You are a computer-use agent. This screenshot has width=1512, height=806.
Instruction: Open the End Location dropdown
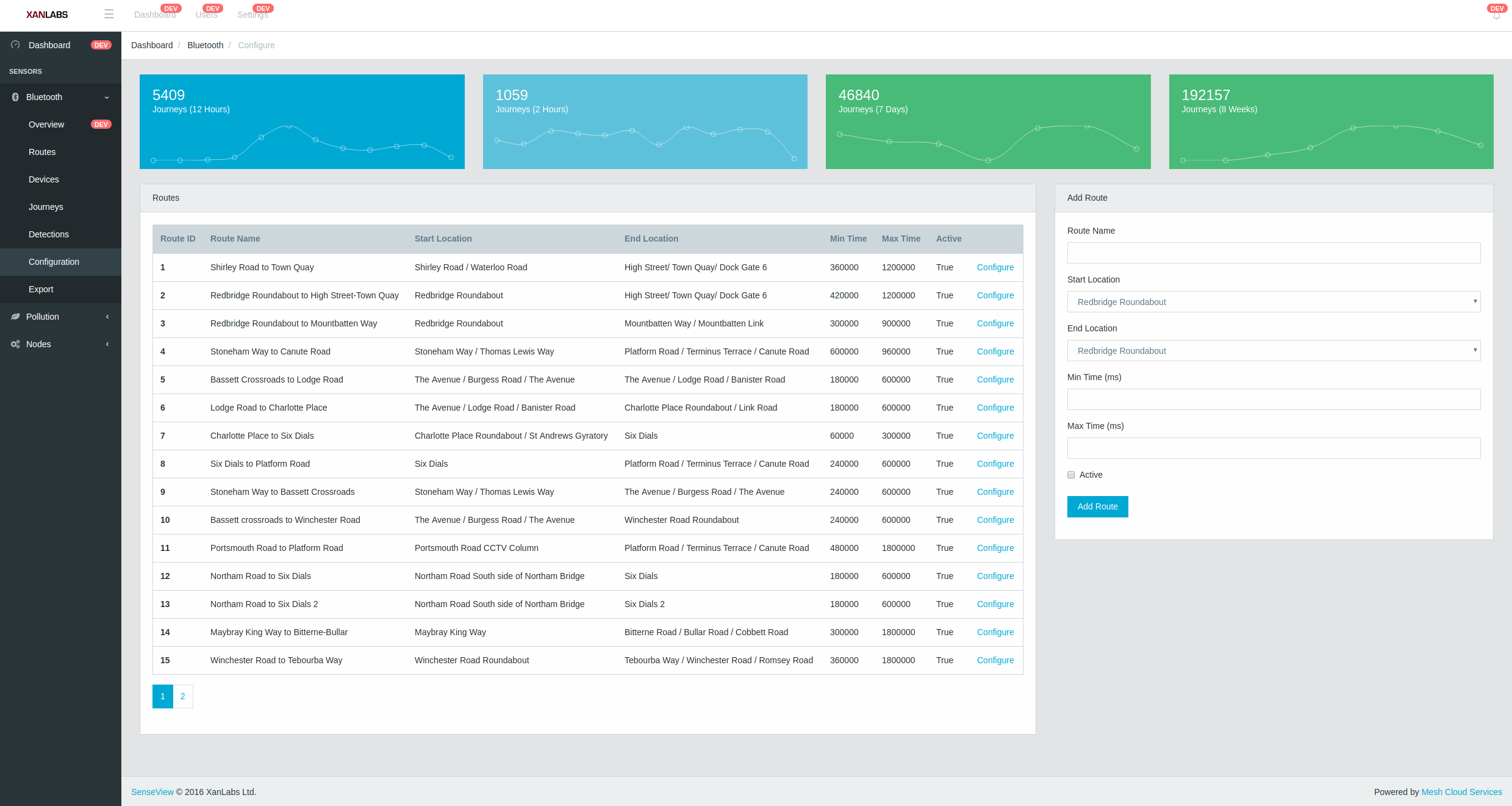(x=1274, y=351)
